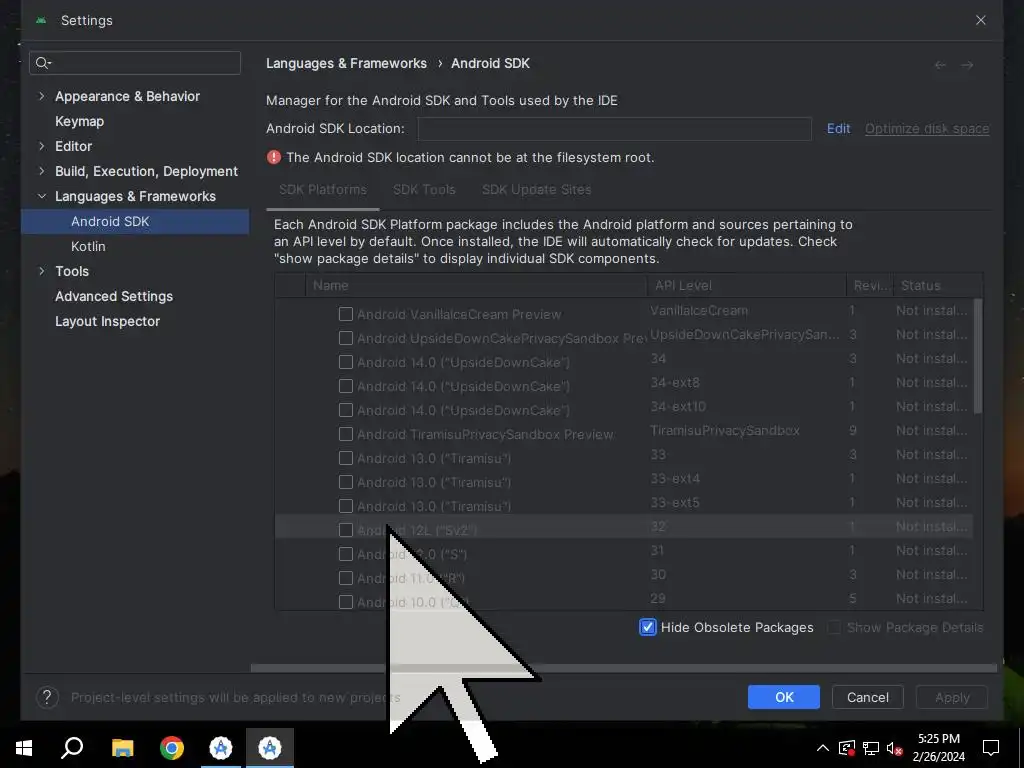The width and height of the screenshot is (1024, 768).
Task: Check Android 14.0 API 34 checkbox
Action: (346, 362)
